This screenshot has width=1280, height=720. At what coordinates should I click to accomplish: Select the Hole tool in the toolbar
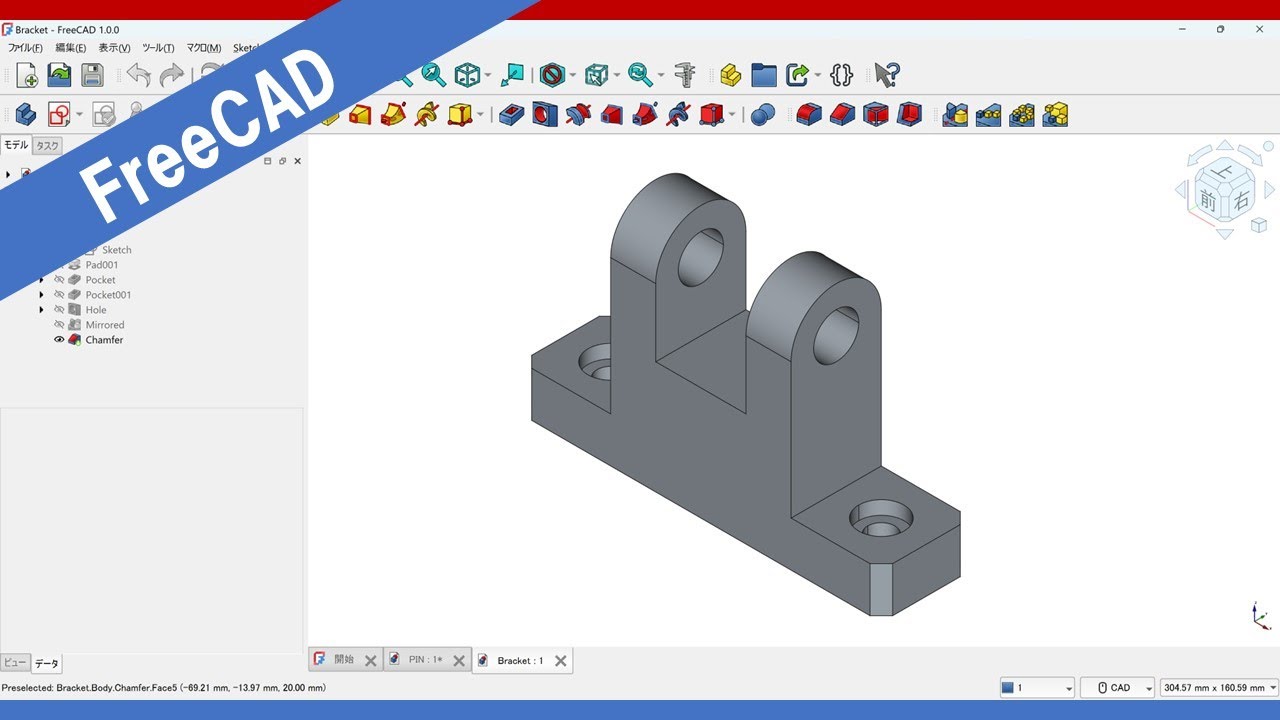(x=545, y=114)
